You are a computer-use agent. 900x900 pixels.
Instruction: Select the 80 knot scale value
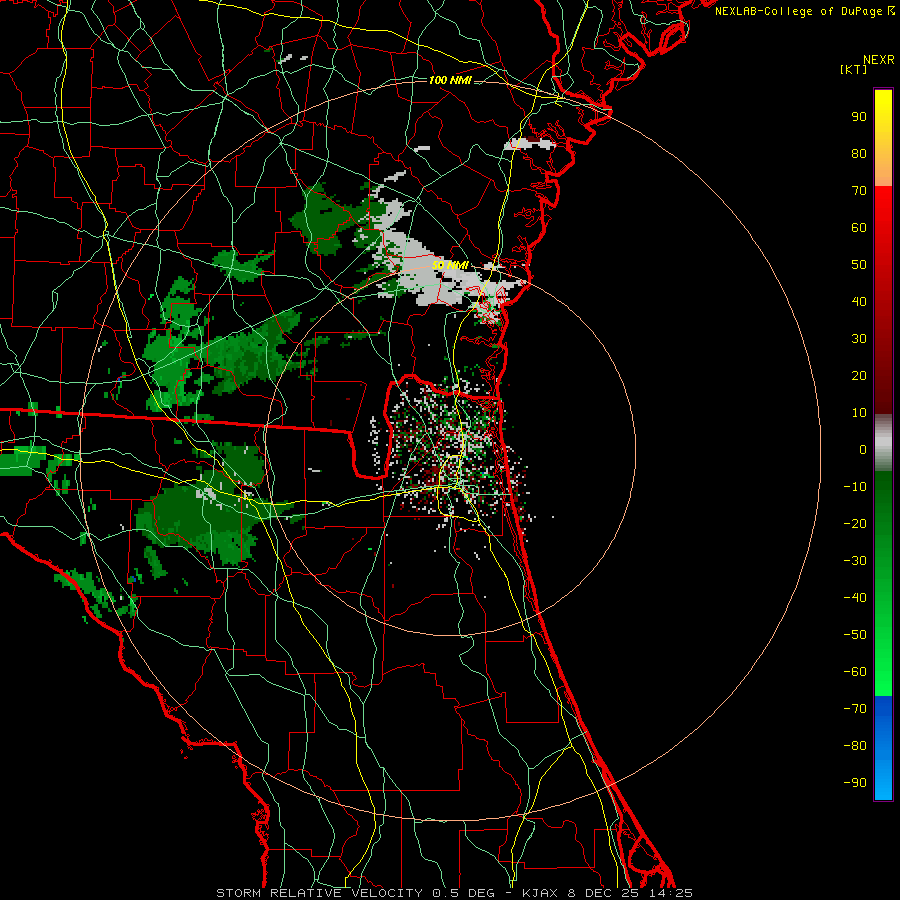pos(859,154)
